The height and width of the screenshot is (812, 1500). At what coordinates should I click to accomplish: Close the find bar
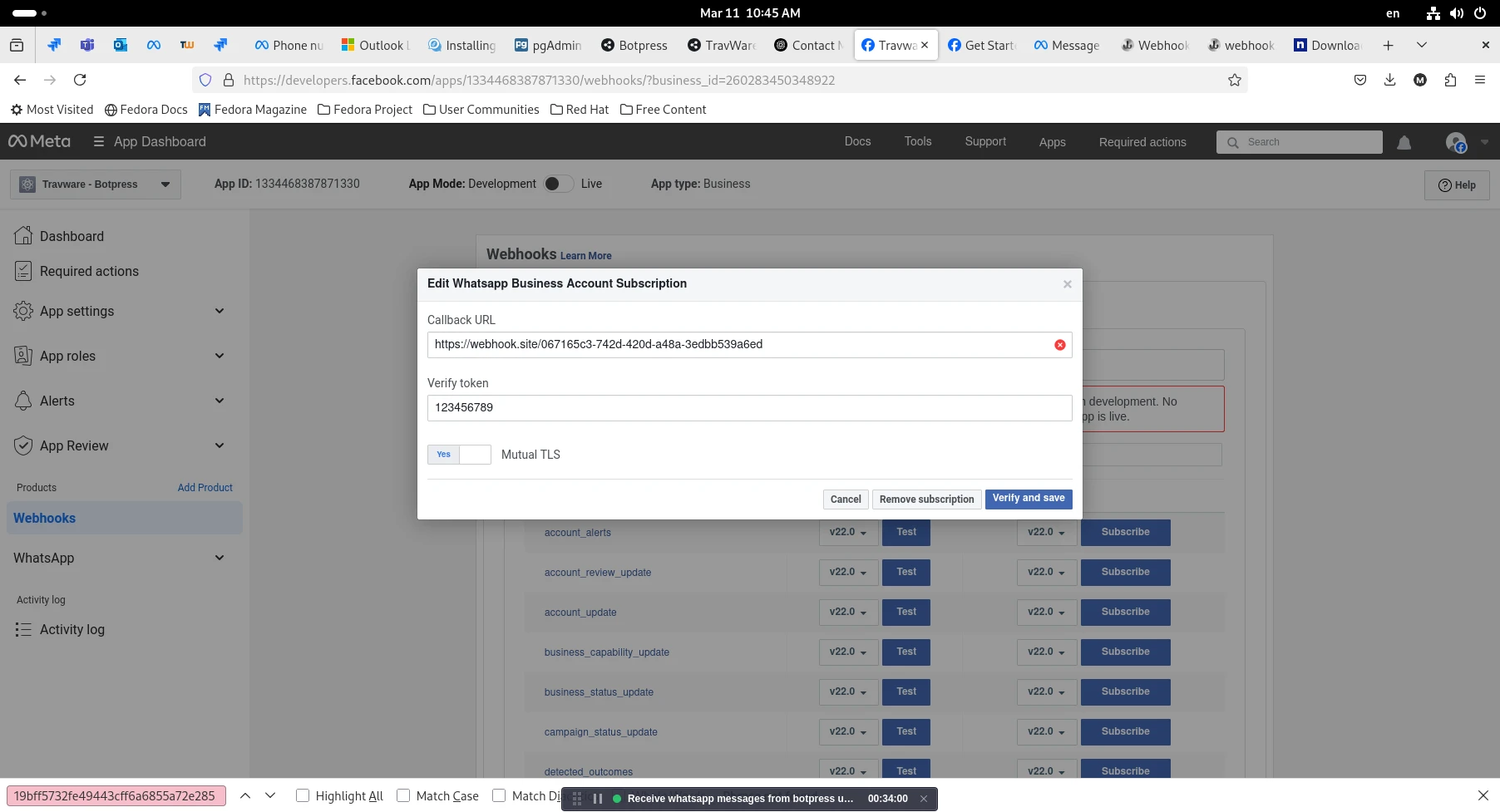1483,795
